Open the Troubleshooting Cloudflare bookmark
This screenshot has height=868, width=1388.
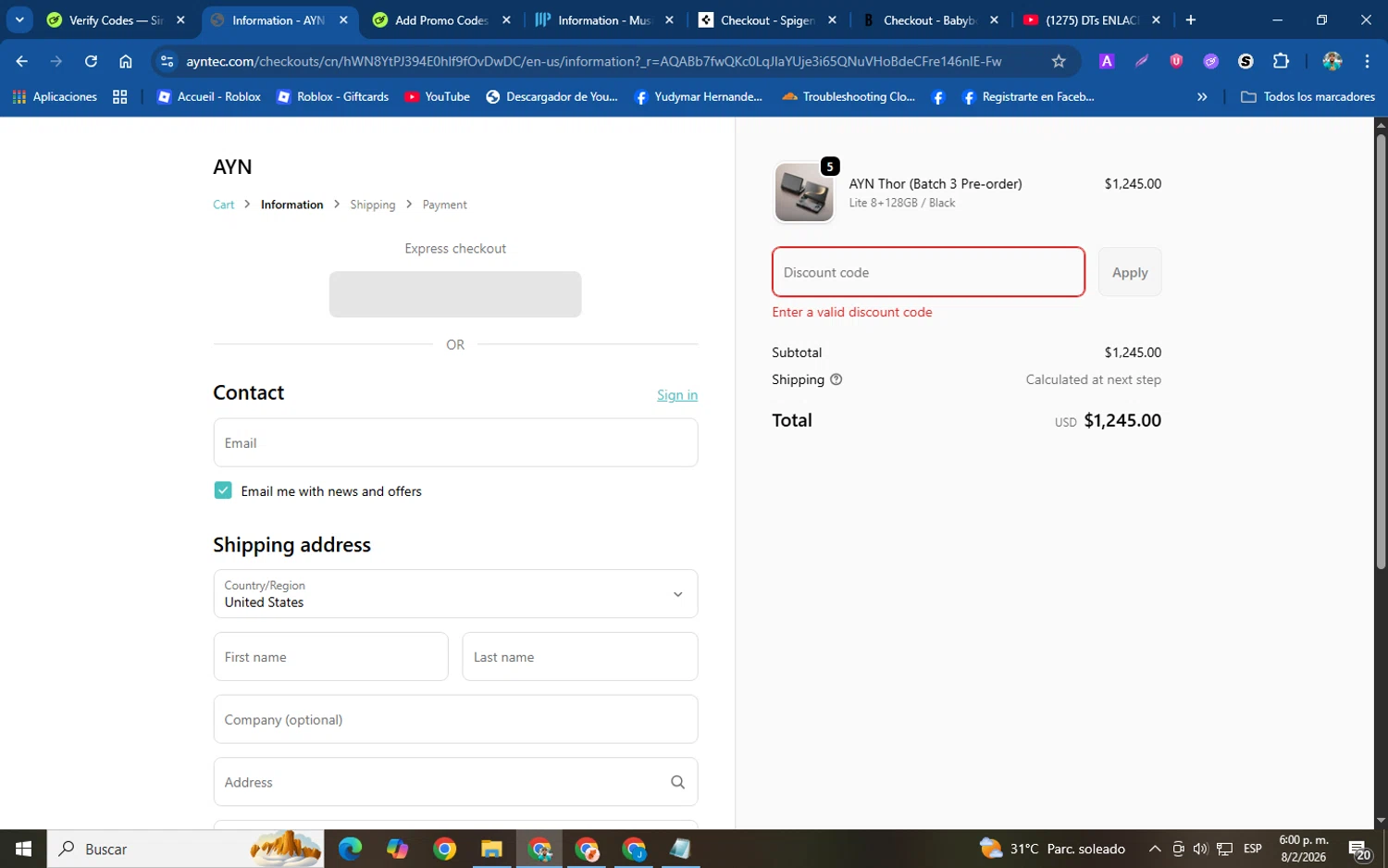(x=849, y=96)
